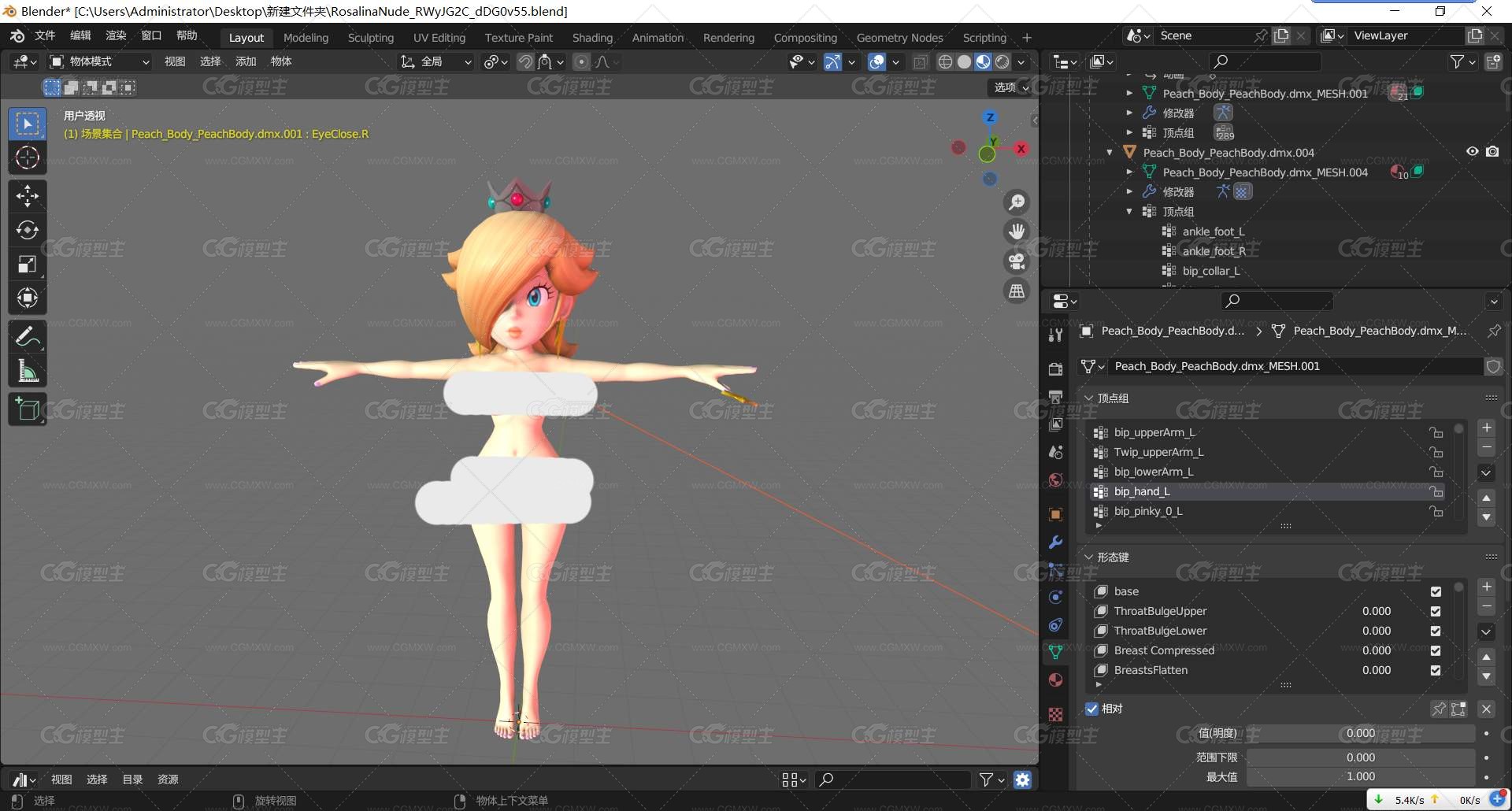
Task: Open the 渲染 menu
Action: [x=116, y=35]
